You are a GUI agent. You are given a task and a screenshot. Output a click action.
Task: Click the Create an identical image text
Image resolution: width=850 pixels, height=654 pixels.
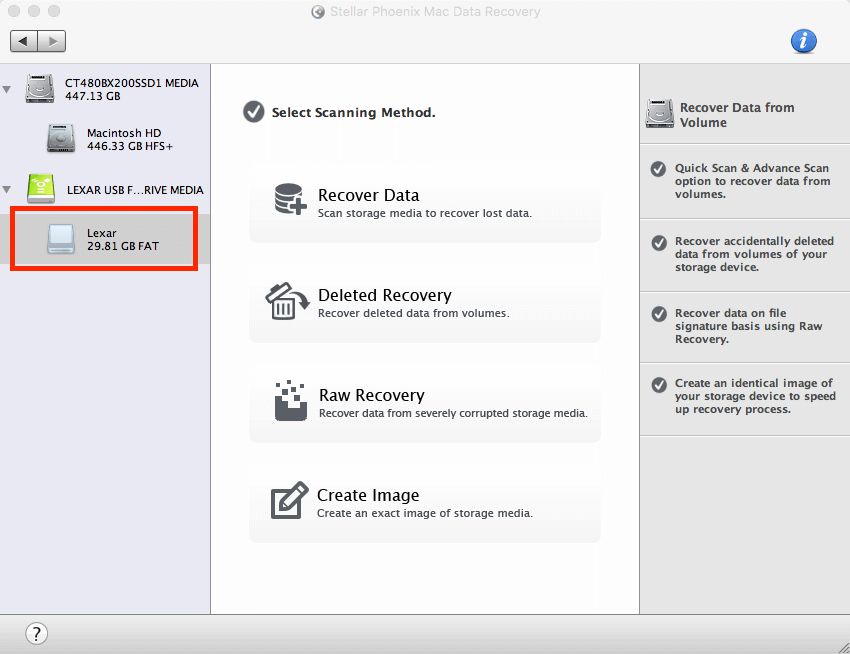[755, 396]
